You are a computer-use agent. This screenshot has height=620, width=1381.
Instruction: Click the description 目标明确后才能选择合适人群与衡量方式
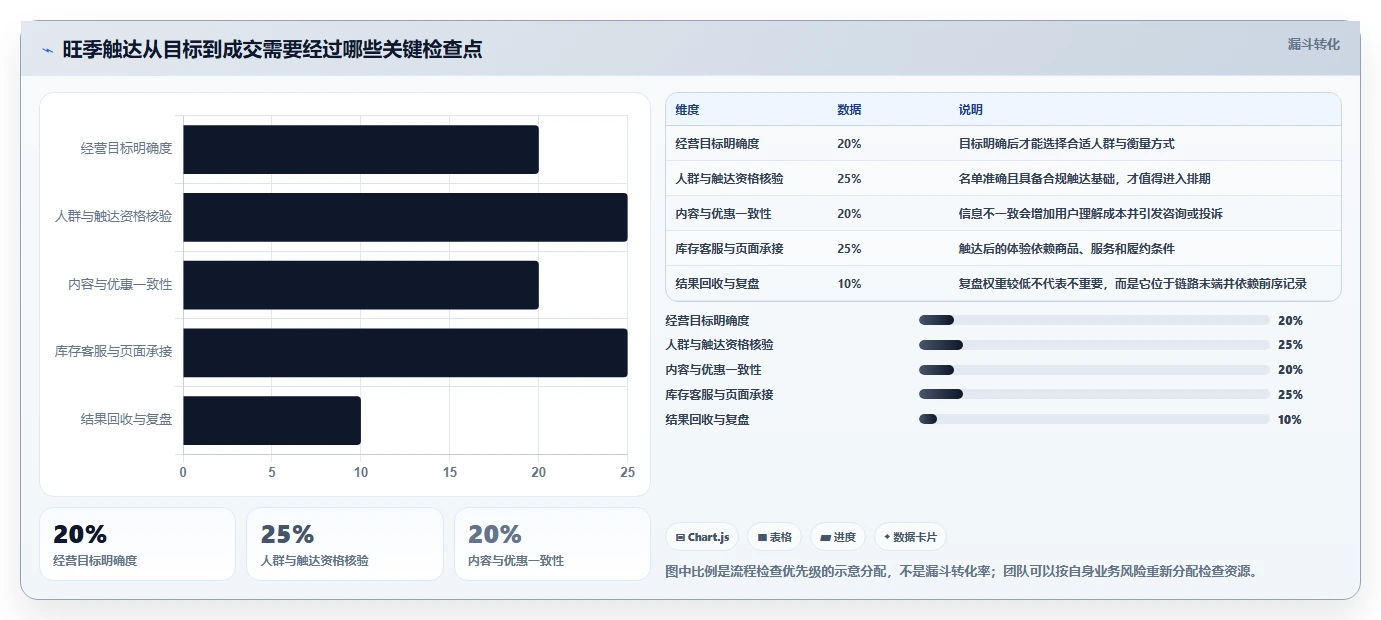(1066, 144)
